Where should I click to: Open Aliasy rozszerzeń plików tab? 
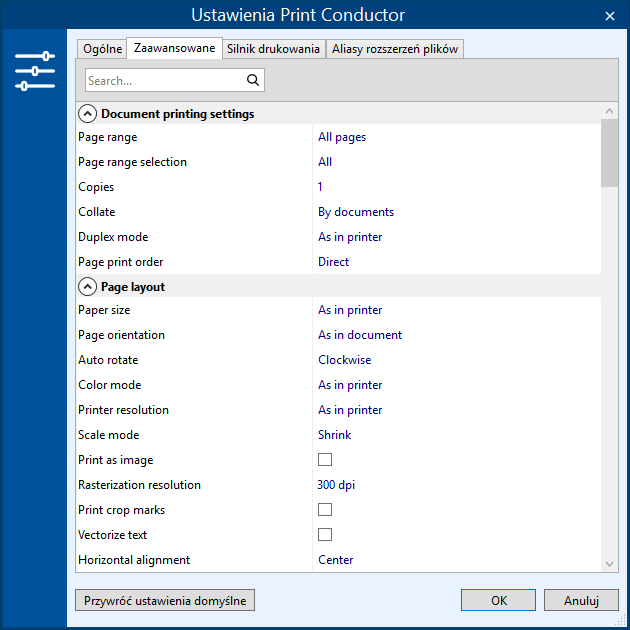[395, 49]
